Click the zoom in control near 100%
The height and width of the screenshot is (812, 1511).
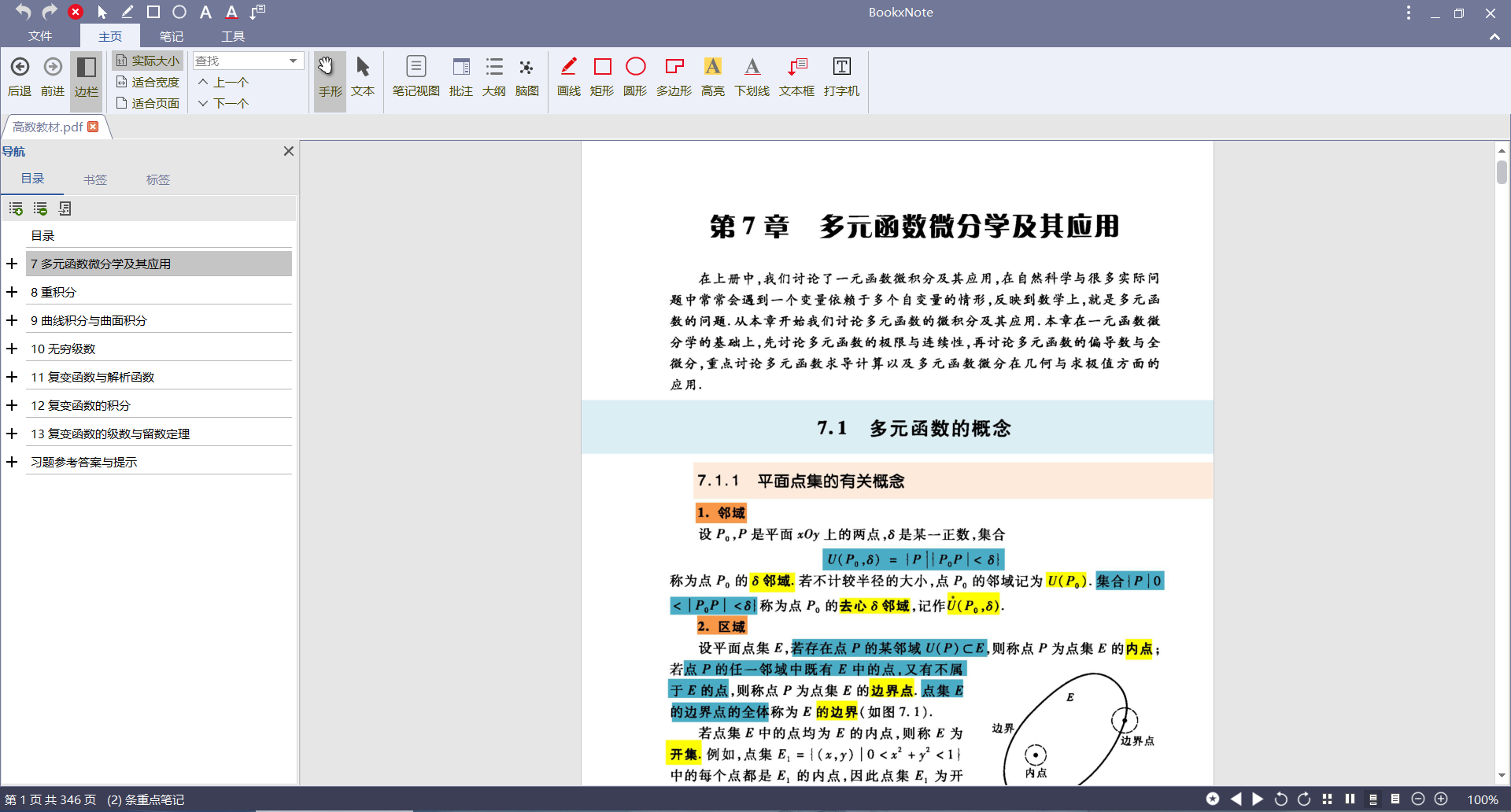1441,799
